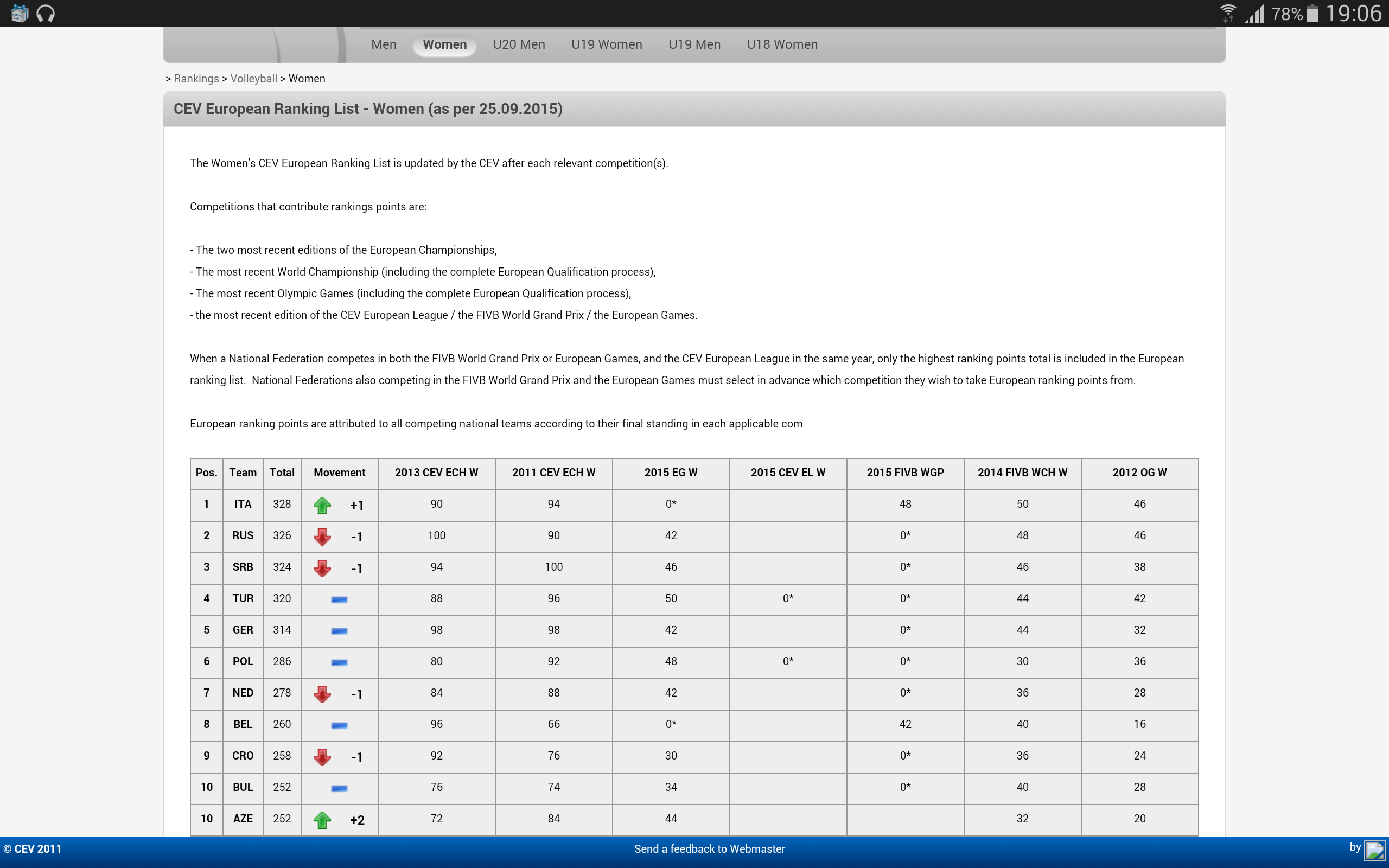Screen dimensions: 1389x868
Task: Open the Rankings breadcrumb link
Action: pos(196,79)
